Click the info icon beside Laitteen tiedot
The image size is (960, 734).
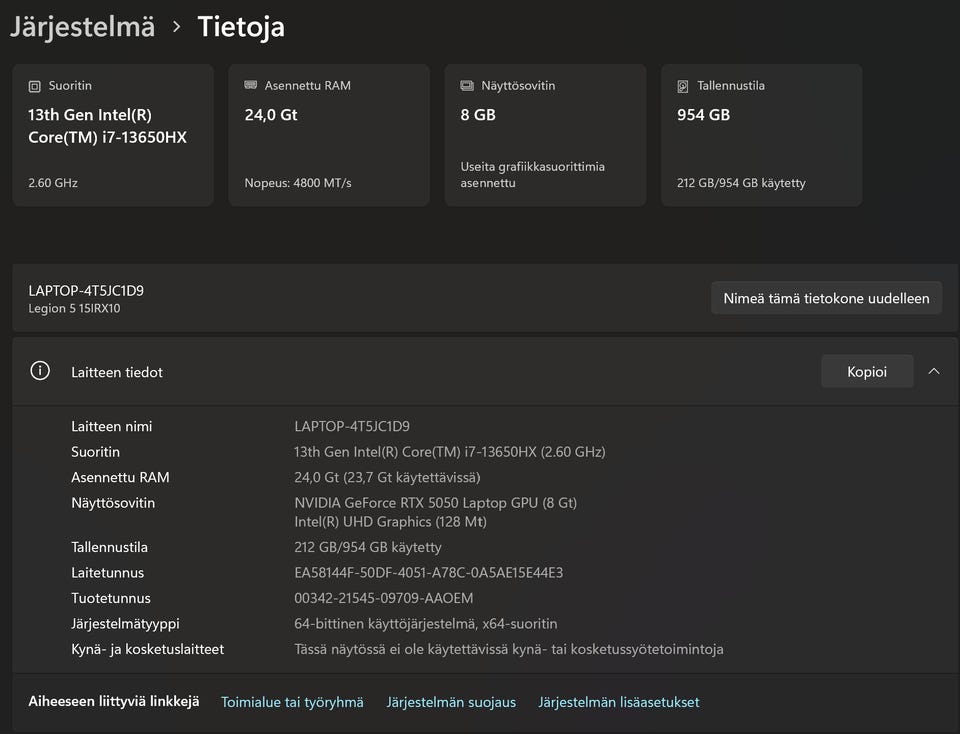pyautogui.click(x=40, y=371)
